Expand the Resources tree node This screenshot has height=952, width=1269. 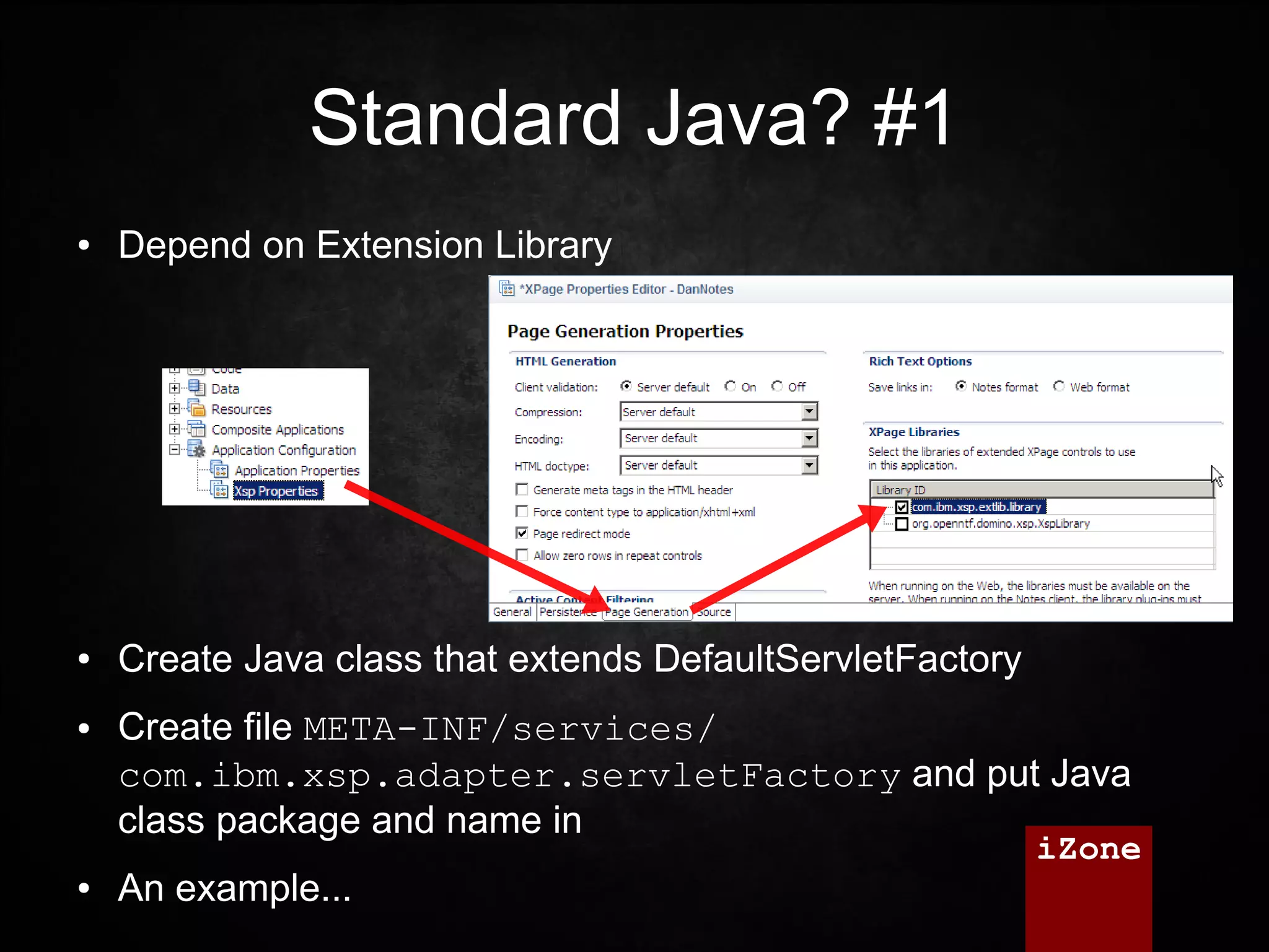pos(174,409)
